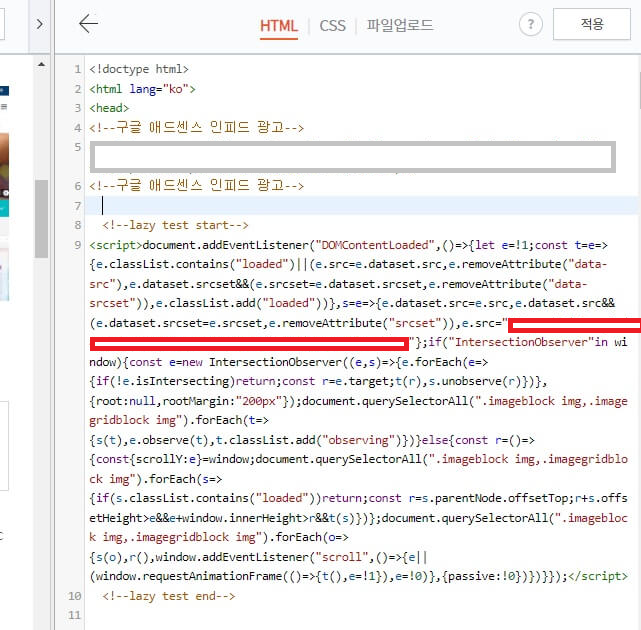The image size is (641, 630).
Task: Click the "scroll" string in code
Action: point(342,557)
